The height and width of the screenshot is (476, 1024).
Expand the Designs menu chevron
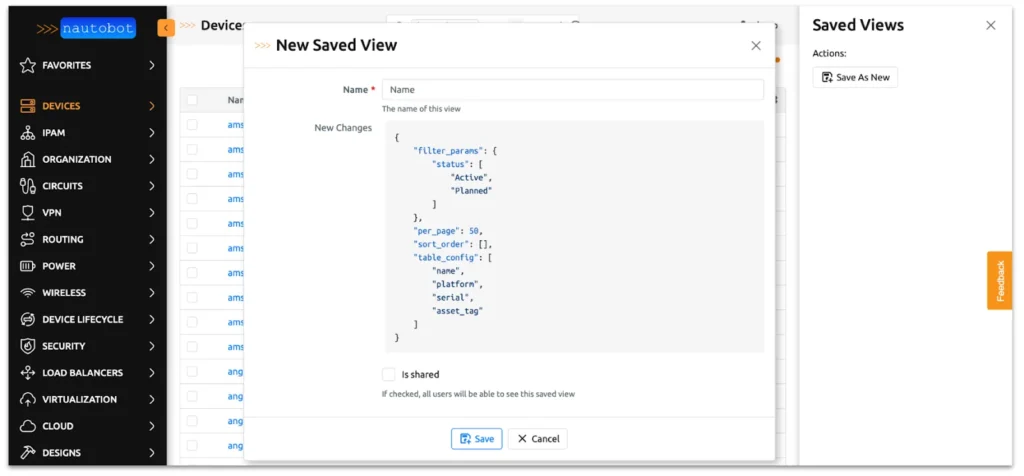152,453
